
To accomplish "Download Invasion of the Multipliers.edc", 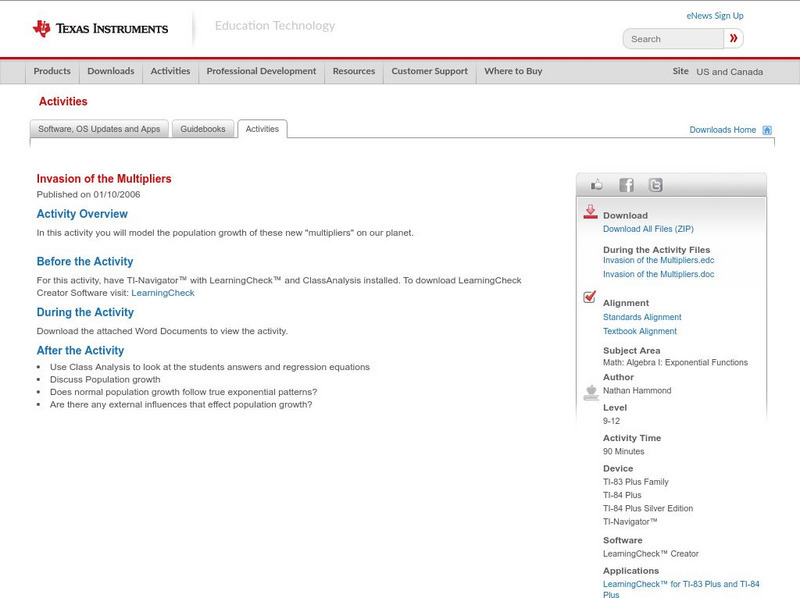I will coord(658,260).
